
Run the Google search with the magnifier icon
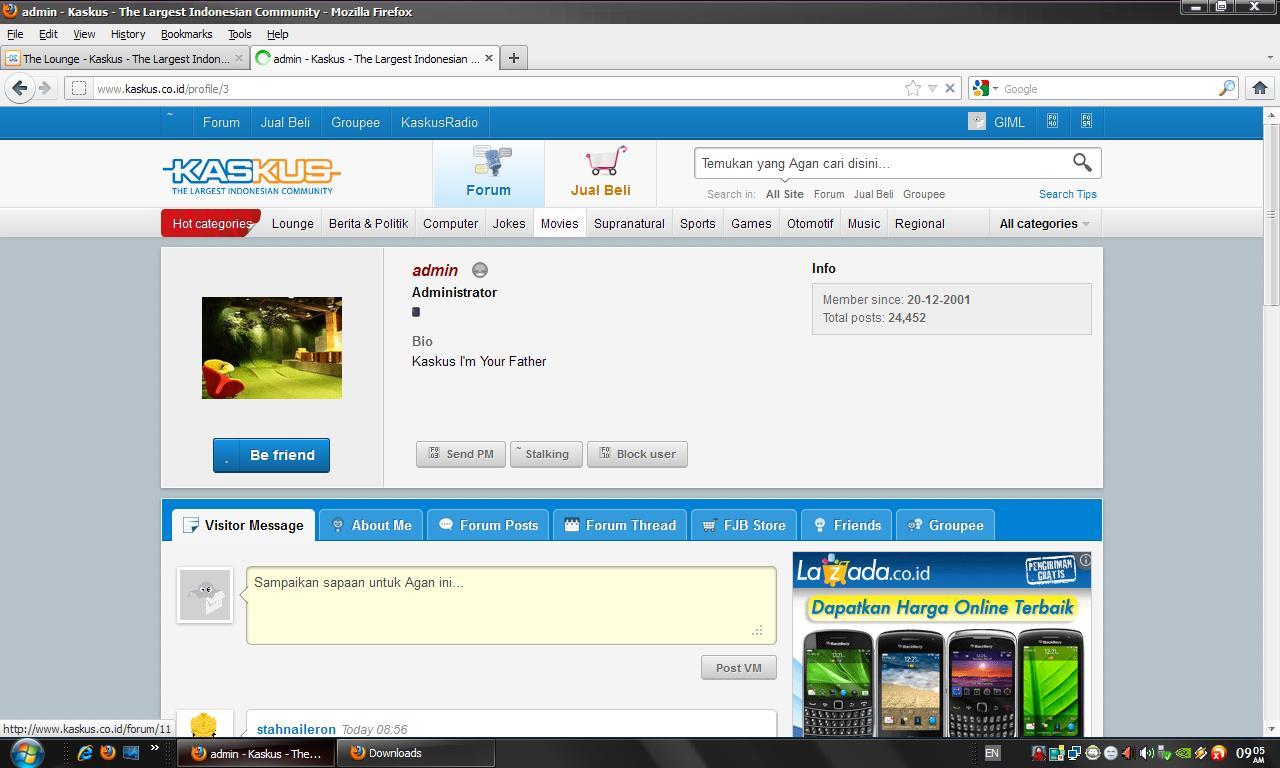(1226, 88)
